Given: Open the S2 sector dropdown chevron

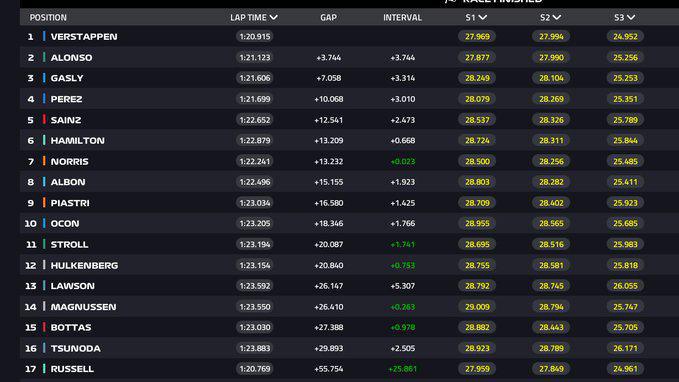Looking at the screenshot, I should point(557,18).
